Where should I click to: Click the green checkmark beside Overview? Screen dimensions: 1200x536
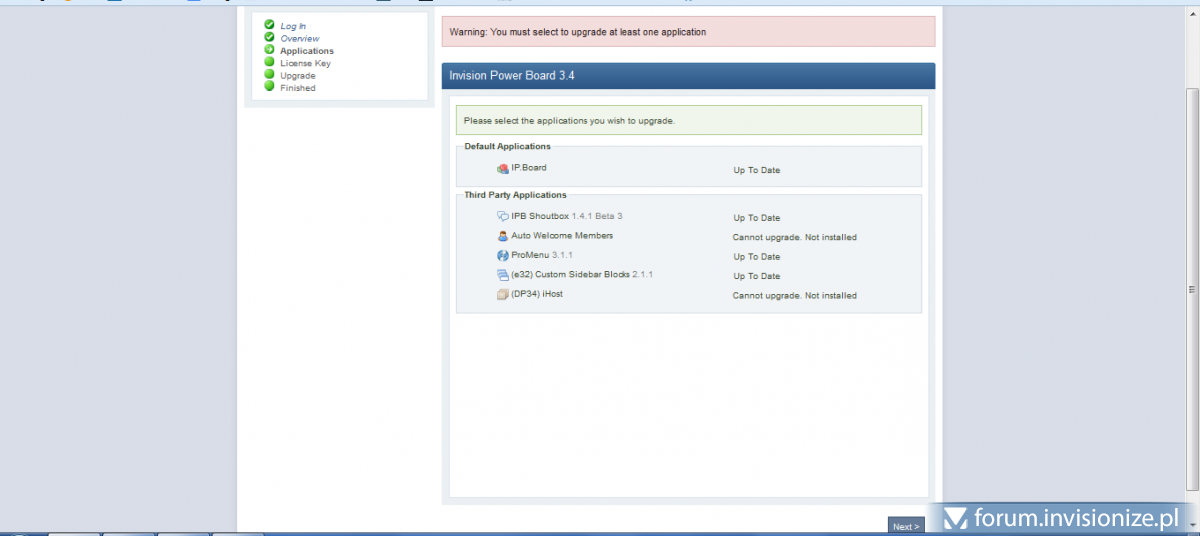pos(269,37)
